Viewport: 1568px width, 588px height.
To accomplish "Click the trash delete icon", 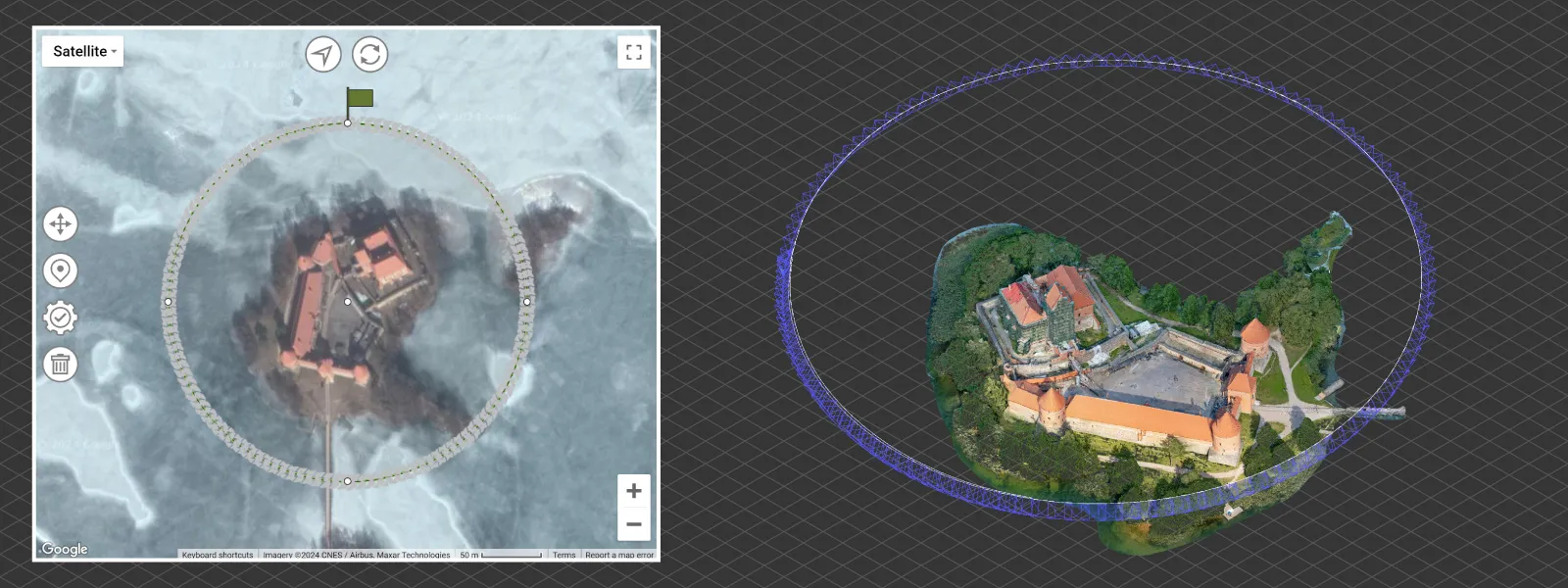I will (x=60, y=365).
